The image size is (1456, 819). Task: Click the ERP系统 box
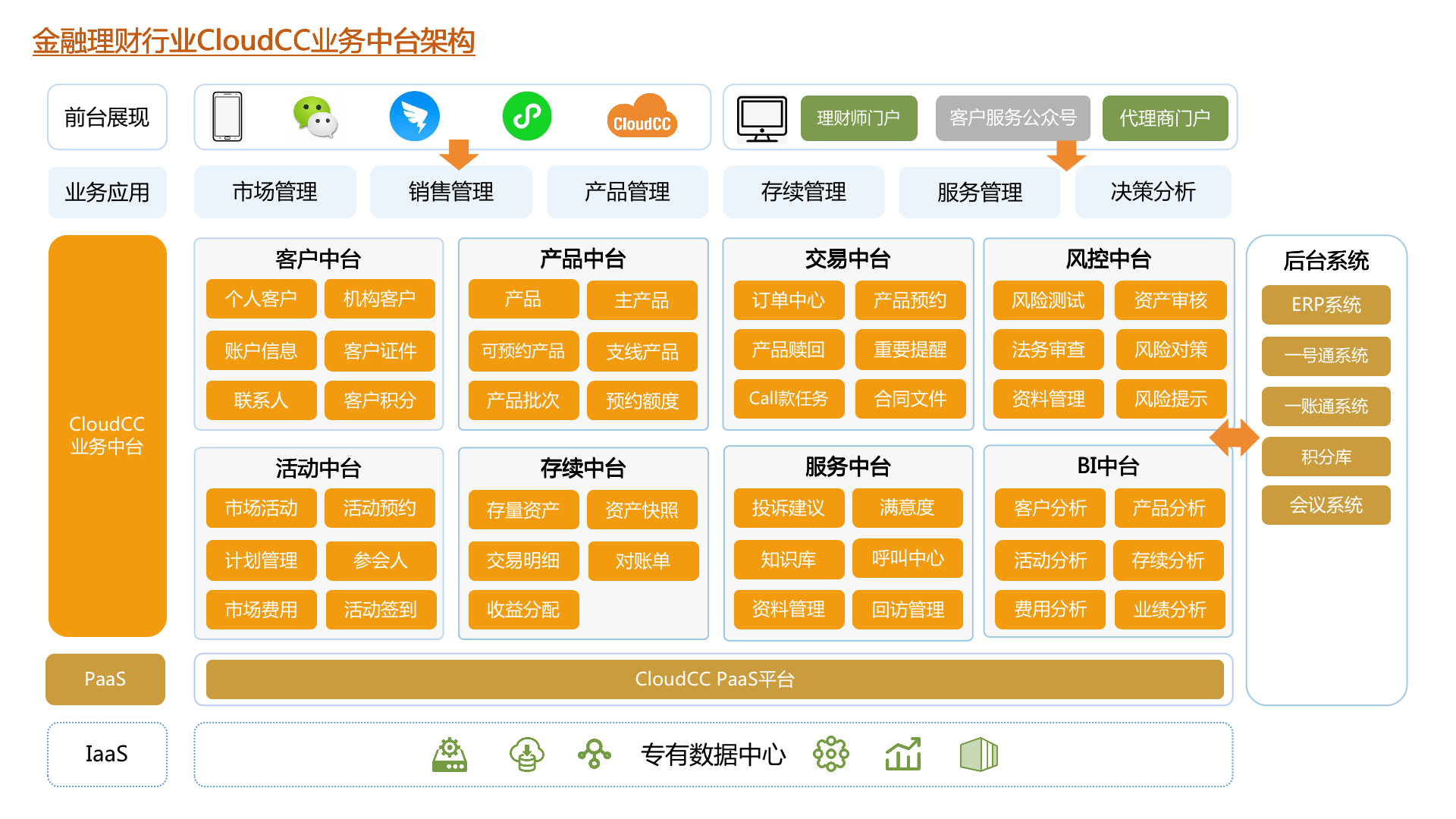pyautogui.click(x=1326, y=305)
